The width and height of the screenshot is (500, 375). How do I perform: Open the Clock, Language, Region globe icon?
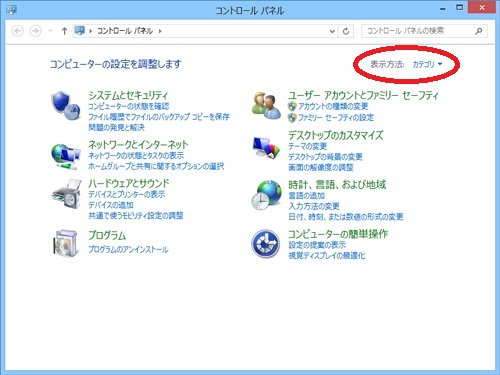point(266,195)
